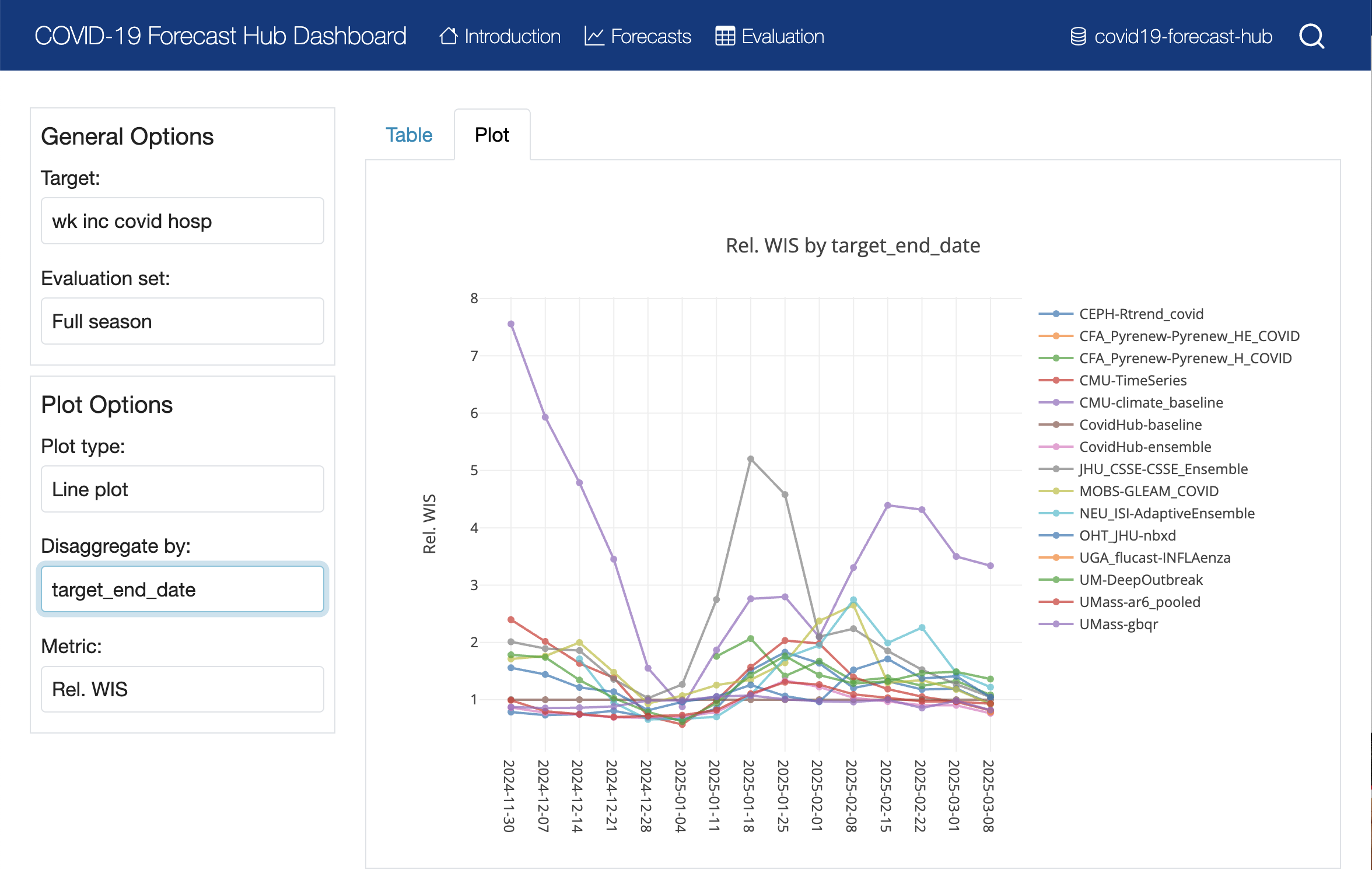This screenshot has height=870, width=1372.
Task: Click the General Options heading
Action: (x=127, y=136)
